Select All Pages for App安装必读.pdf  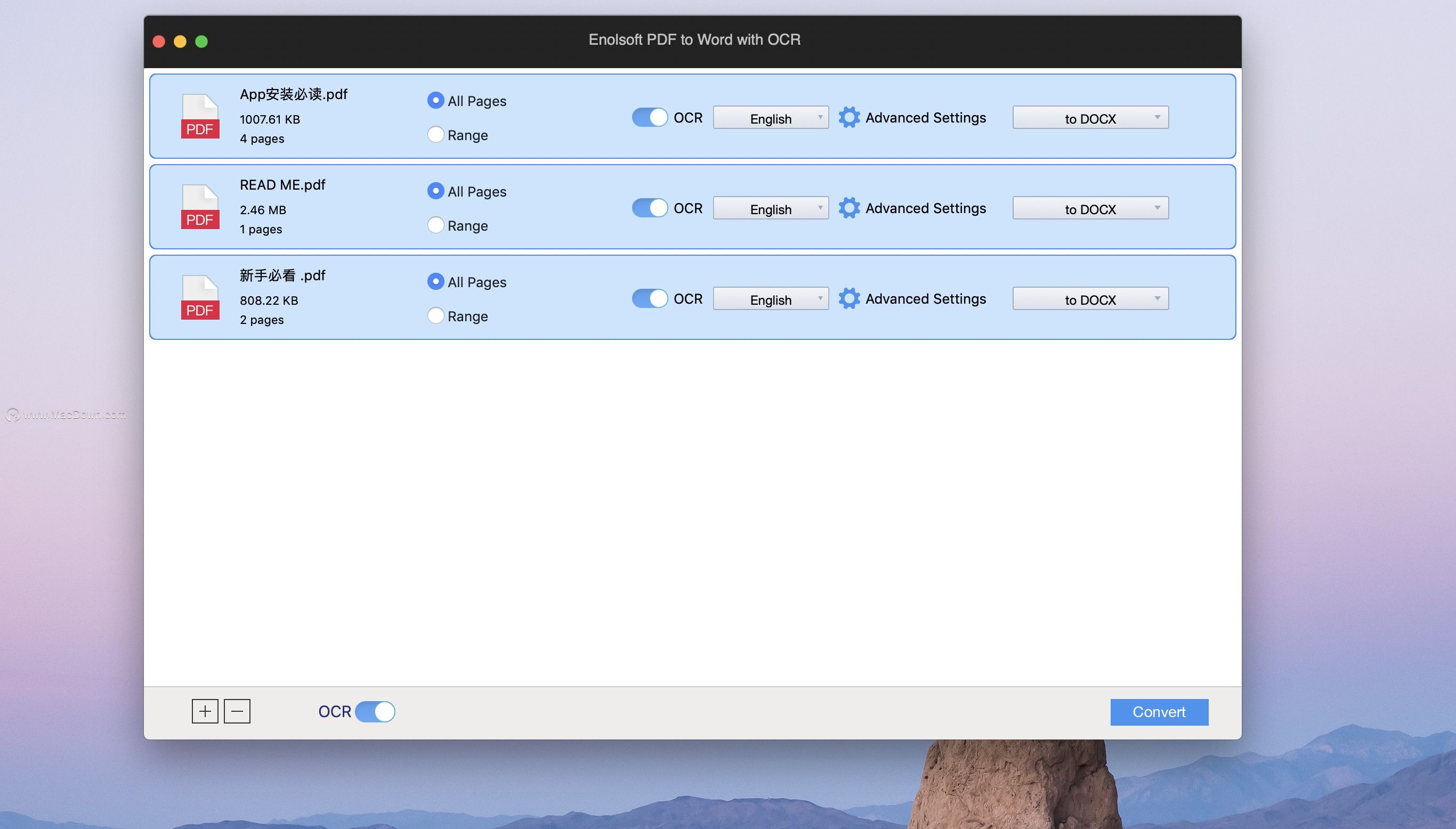[x=435, y=101]
